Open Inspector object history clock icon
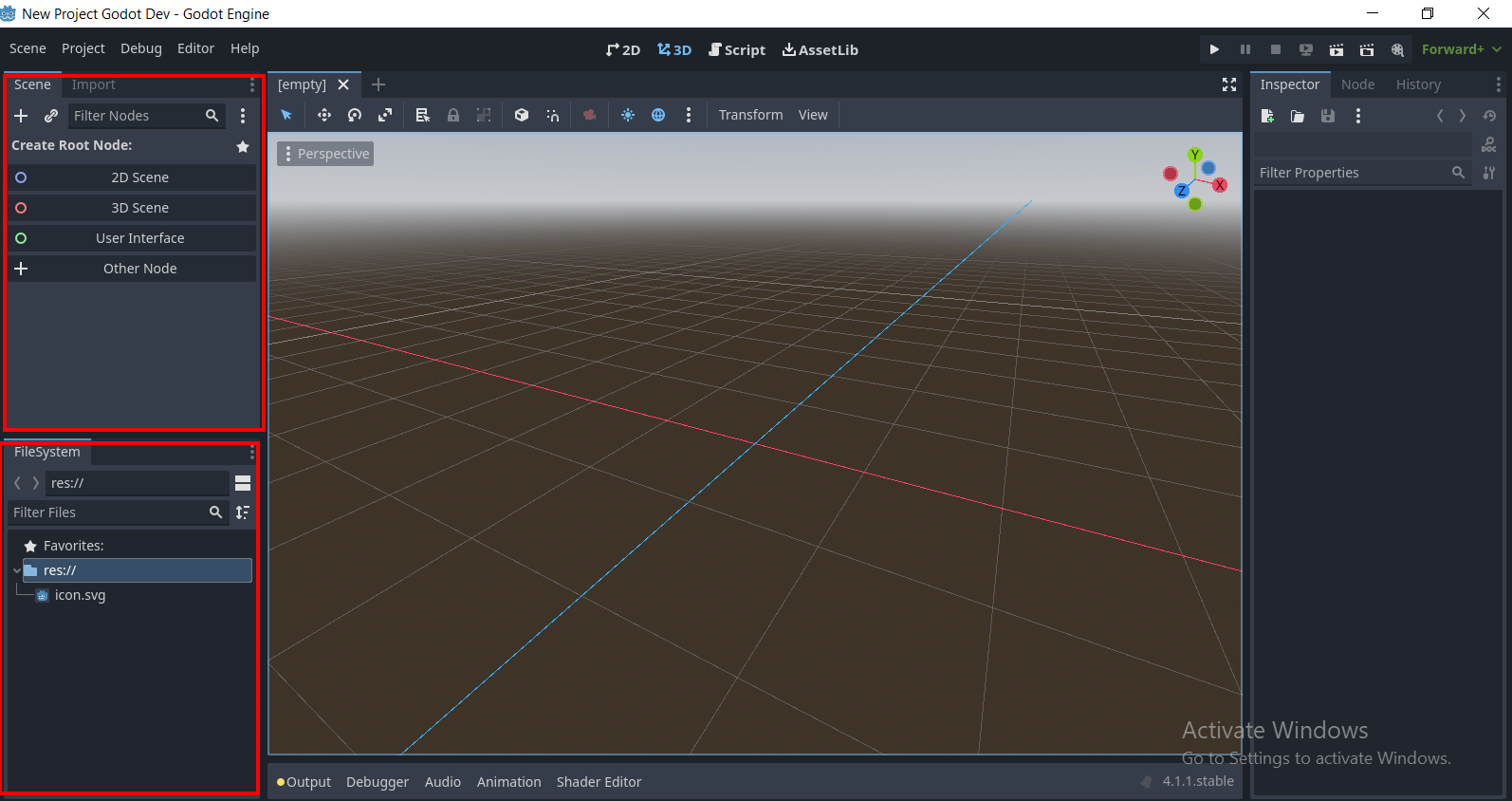1512x801 pixels. [x=1489, y=116]
